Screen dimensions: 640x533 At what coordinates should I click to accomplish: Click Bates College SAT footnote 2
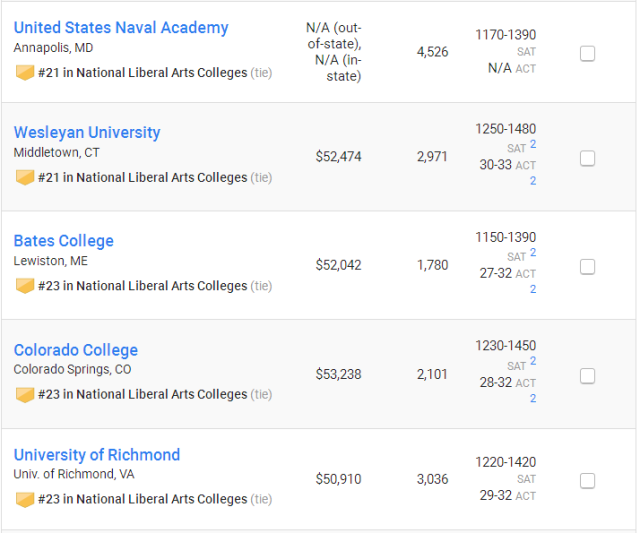(533, 253)
